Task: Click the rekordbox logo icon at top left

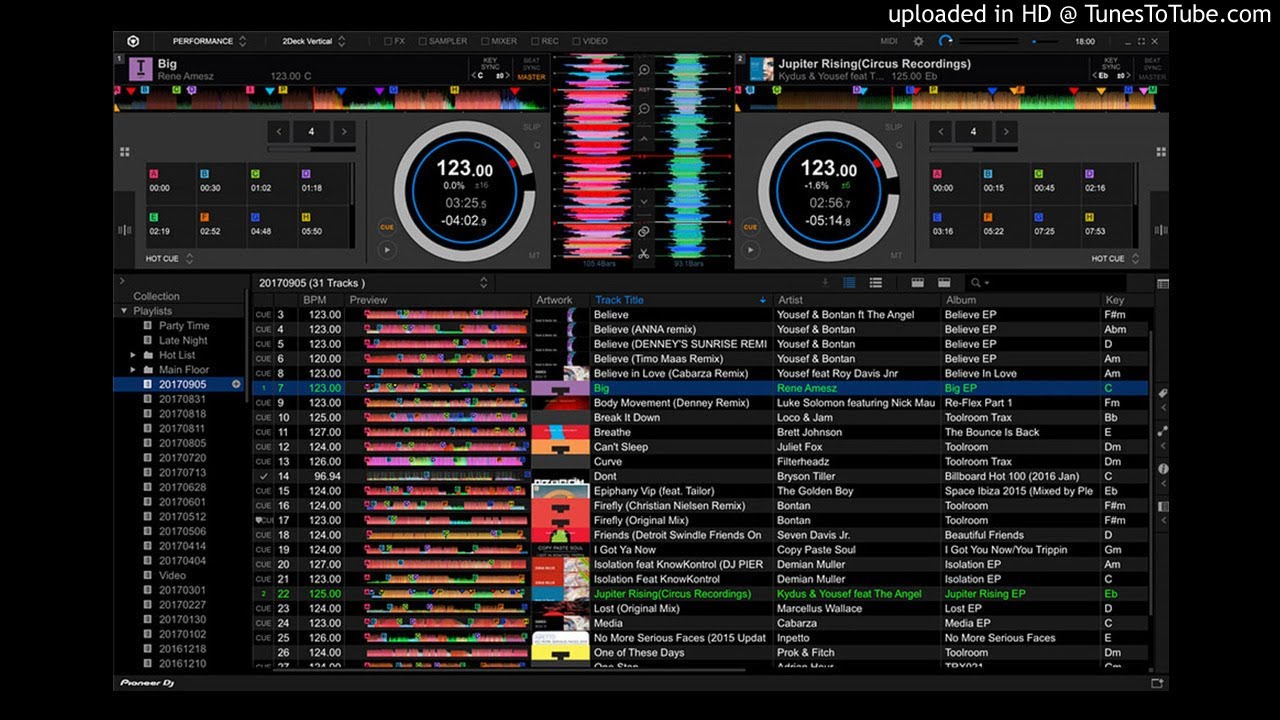Action: click(x=132, y=41)
